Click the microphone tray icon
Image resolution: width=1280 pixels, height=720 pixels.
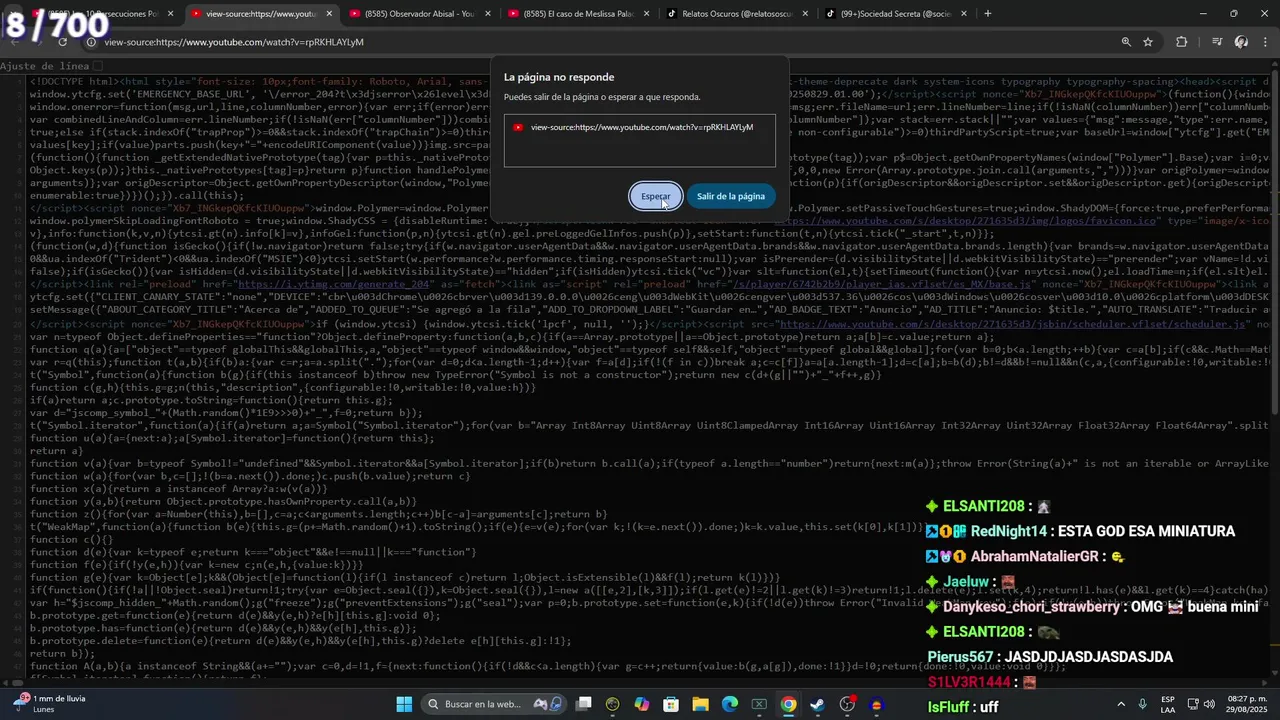(1142, 704)
